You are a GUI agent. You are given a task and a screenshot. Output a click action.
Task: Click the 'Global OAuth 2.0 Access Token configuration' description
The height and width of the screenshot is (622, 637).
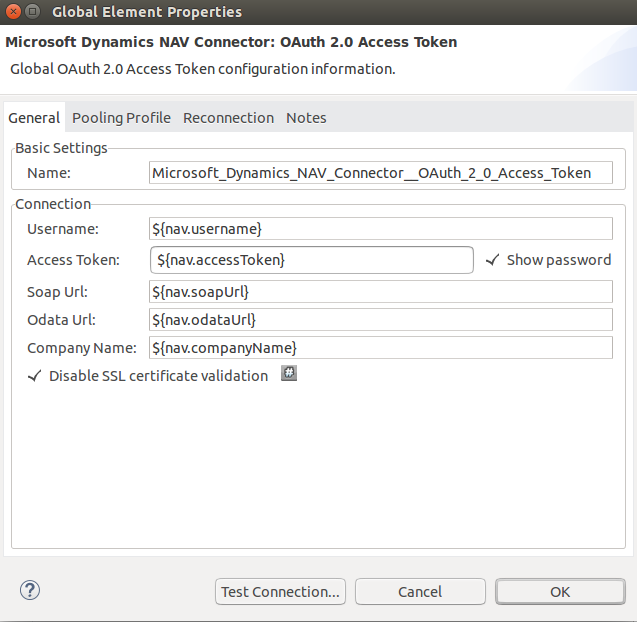(x=203, y=69)
